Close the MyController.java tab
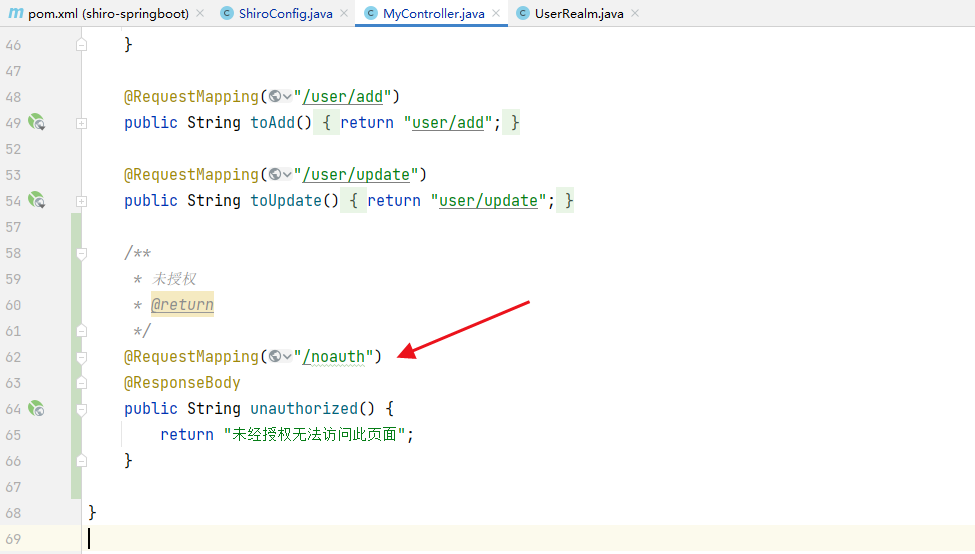This screenshot has width=975, height=554. (x=496, y=13)
